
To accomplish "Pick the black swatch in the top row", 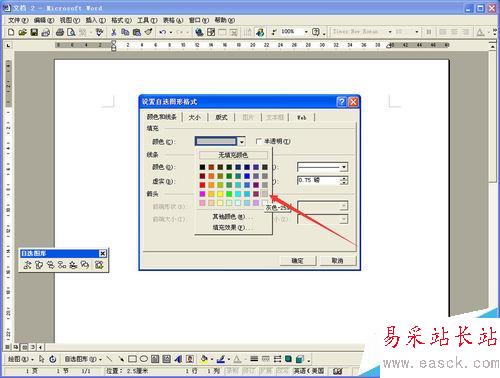I will pos(202,167).
